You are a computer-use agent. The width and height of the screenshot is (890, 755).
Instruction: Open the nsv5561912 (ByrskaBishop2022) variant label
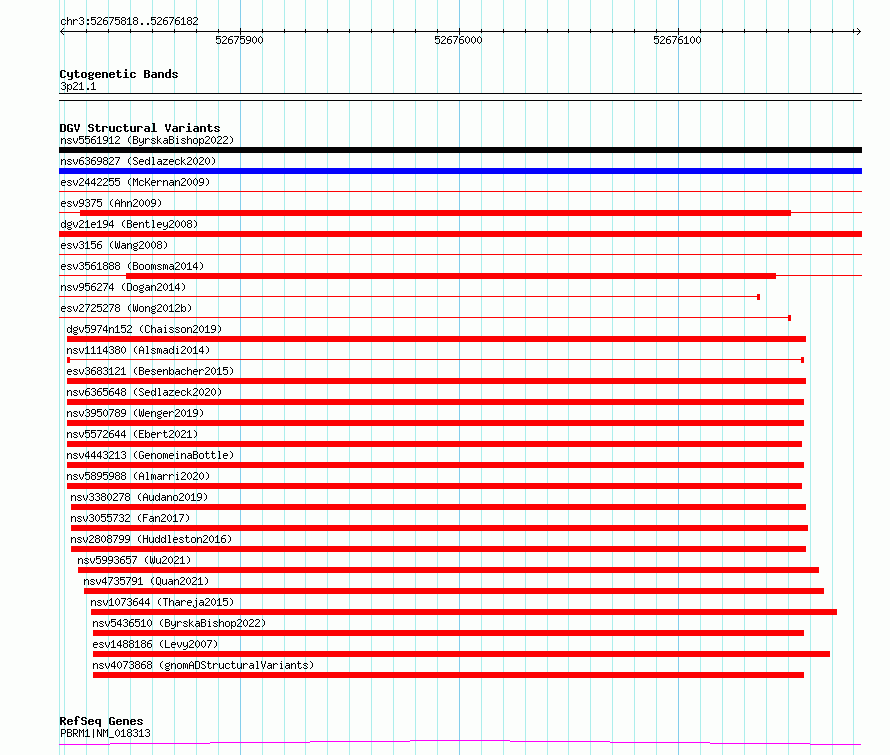pos(147,140)
